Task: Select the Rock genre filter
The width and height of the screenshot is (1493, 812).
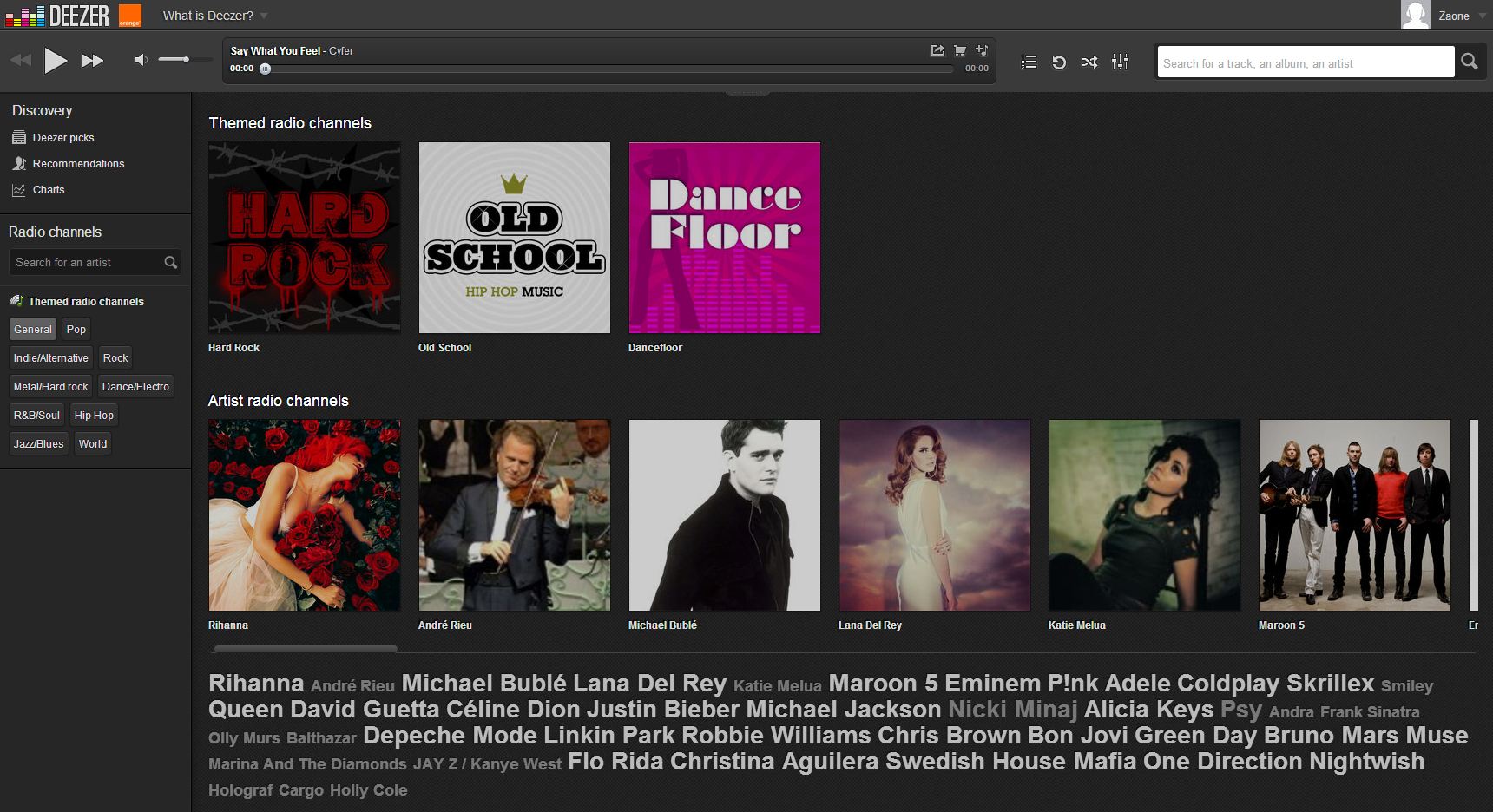Action: [115, 357]
